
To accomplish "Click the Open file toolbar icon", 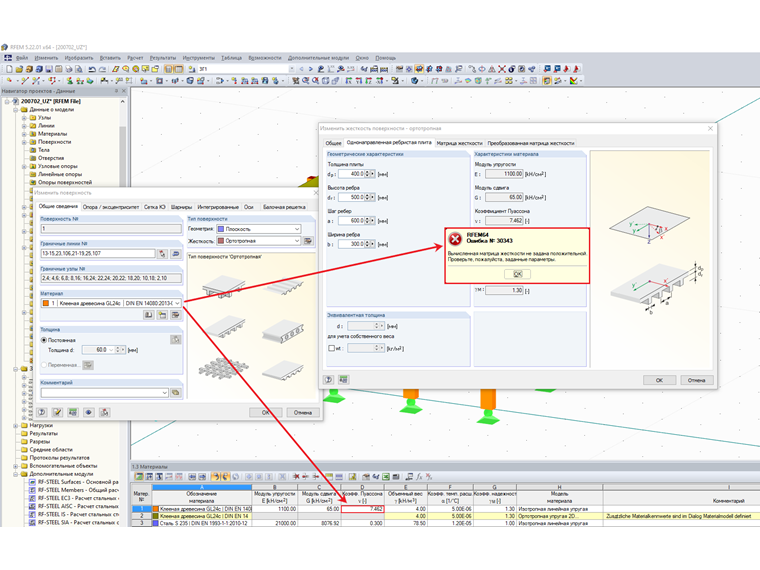I will tap(19, 69).
